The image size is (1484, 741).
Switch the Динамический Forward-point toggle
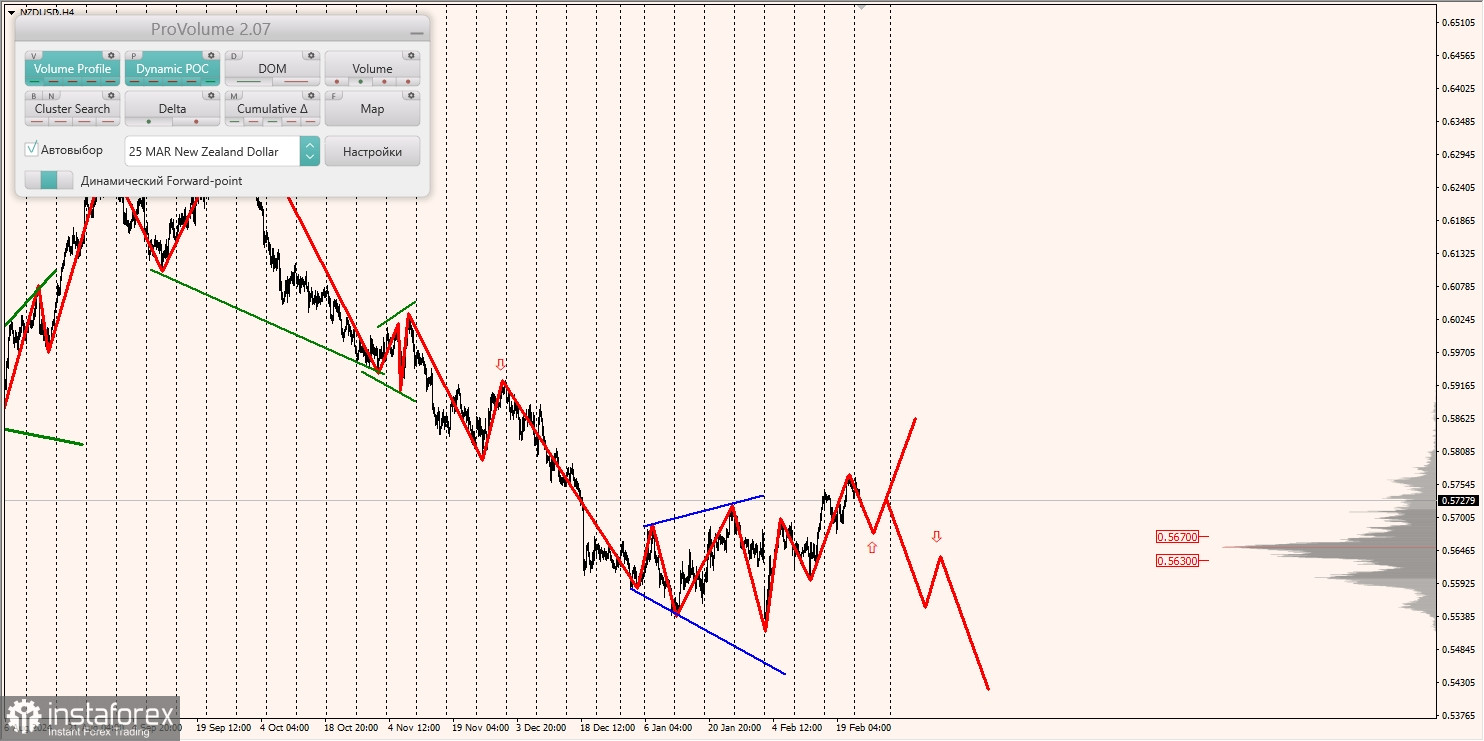(x=49, y=180)
